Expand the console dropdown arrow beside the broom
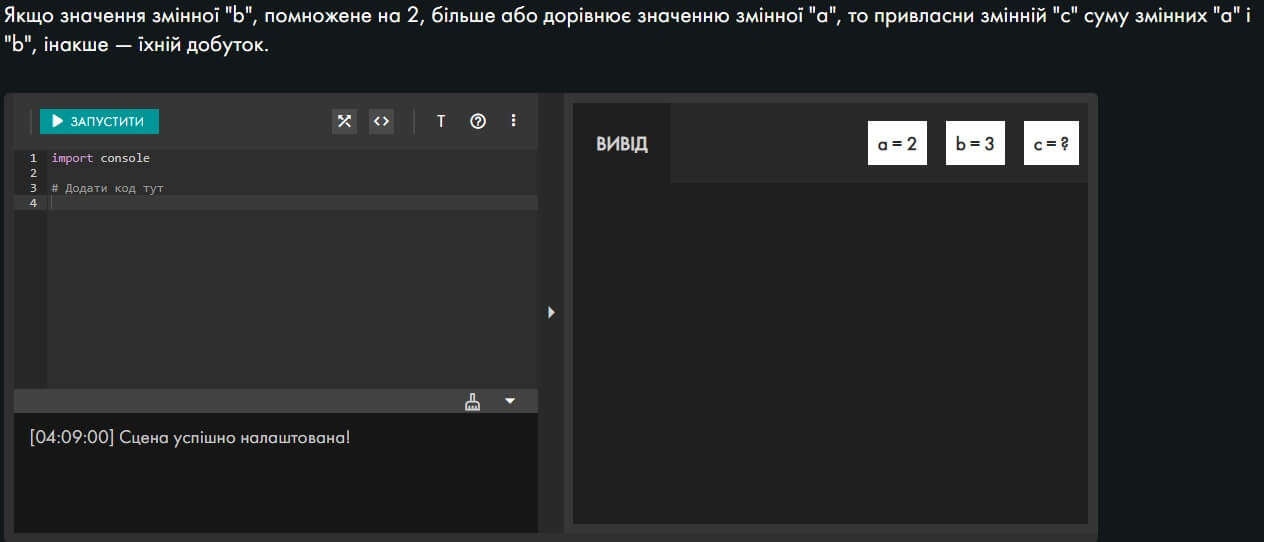 510,401
